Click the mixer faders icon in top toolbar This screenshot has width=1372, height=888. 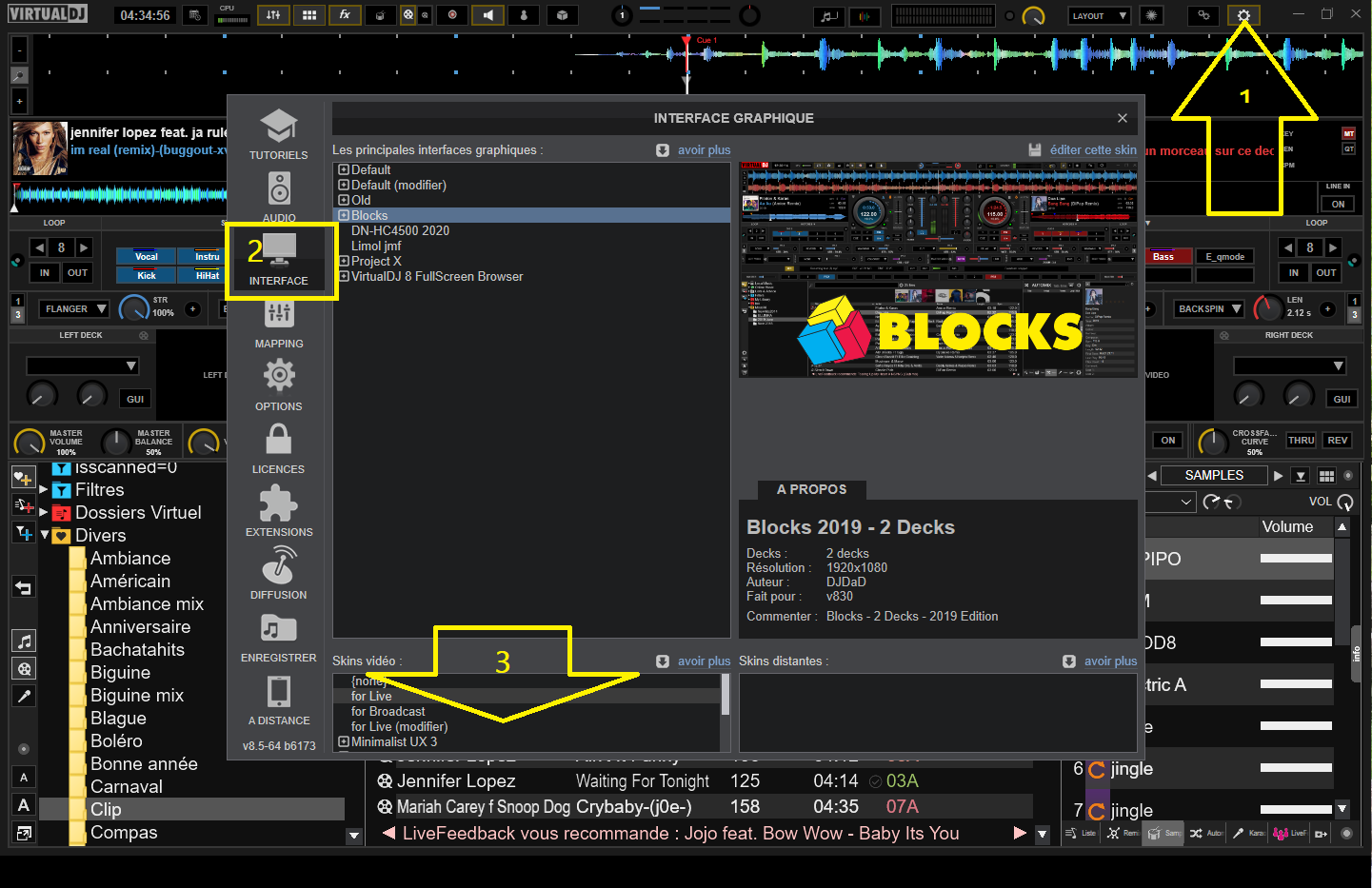click(x=273, y=15)
